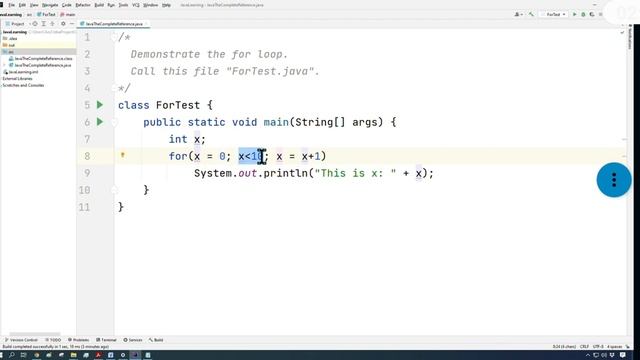Click collapse all in Project panel
This screenshot has height=360, width=640.
coord(52,24)
